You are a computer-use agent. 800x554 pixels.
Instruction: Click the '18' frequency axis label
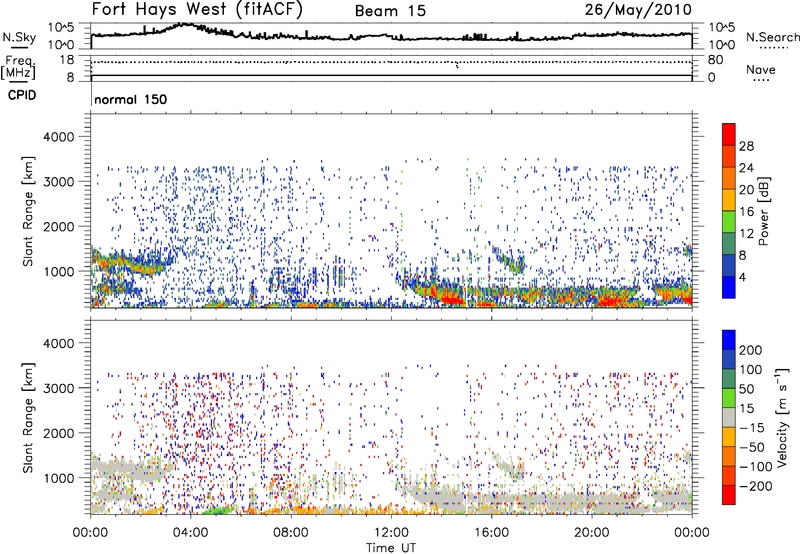coord(67,60)
